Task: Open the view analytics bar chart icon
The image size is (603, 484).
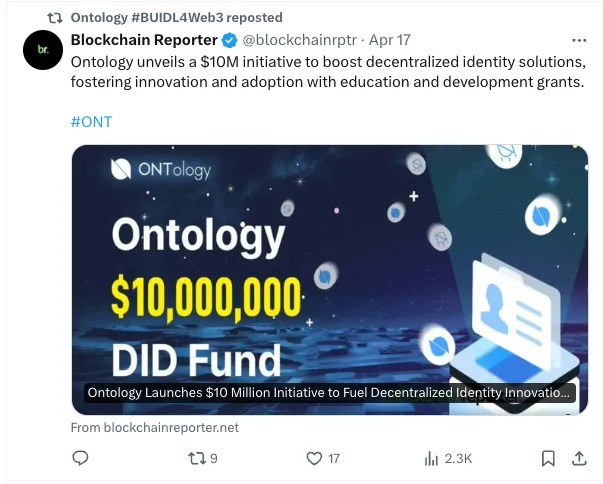Action: pyautogui.click(x=432, y=458)
